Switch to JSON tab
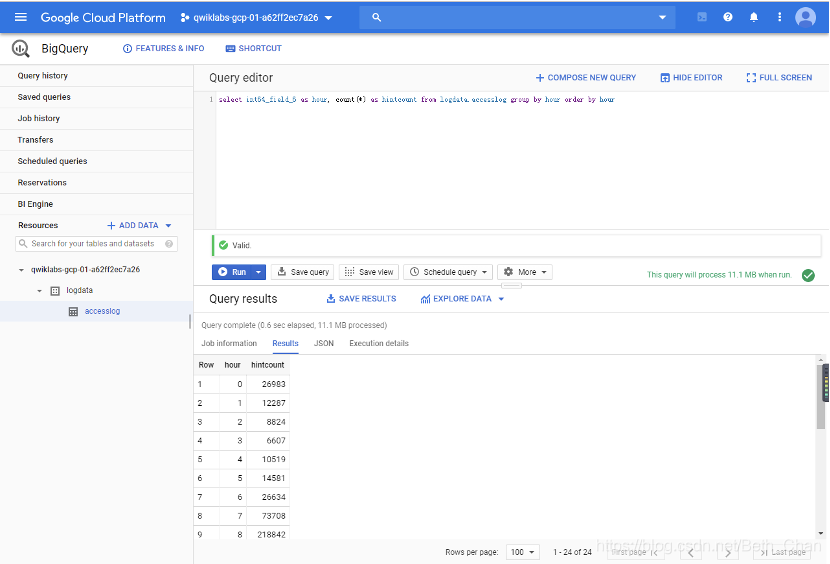830x564 pixels. [x=324, y=344]
